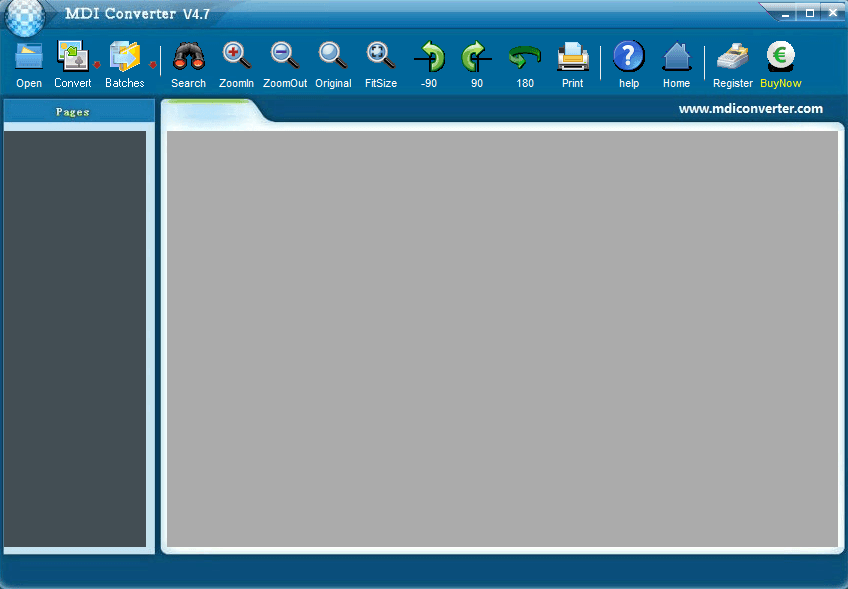The width and height of the screenshot is (848, 589).
Task: Click the Convert toolbar icon
Action: 72,58
